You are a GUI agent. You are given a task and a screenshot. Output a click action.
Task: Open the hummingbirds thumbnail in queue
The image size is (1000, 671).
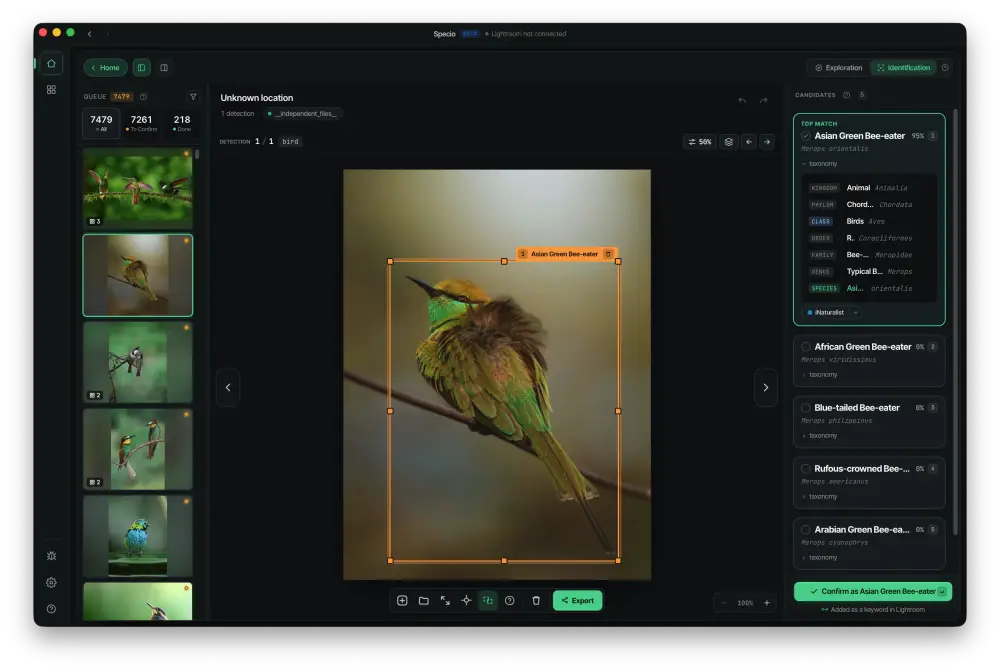tap(138, 189)
